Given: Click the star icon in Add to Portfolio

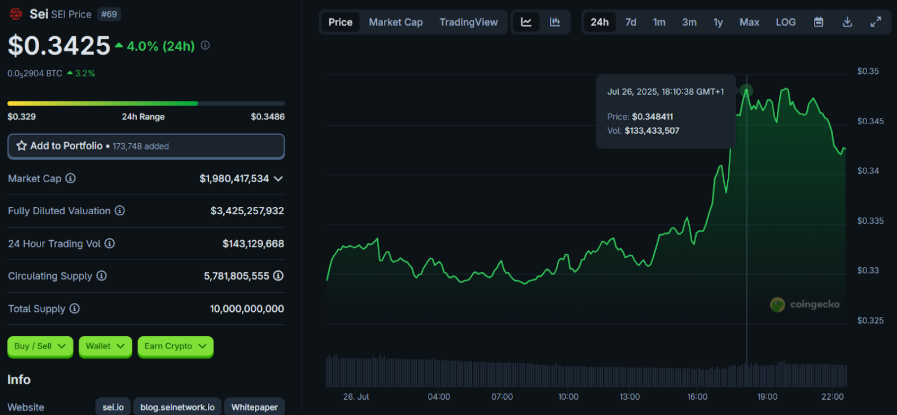Looking at the screenshot, I should 22,146.
